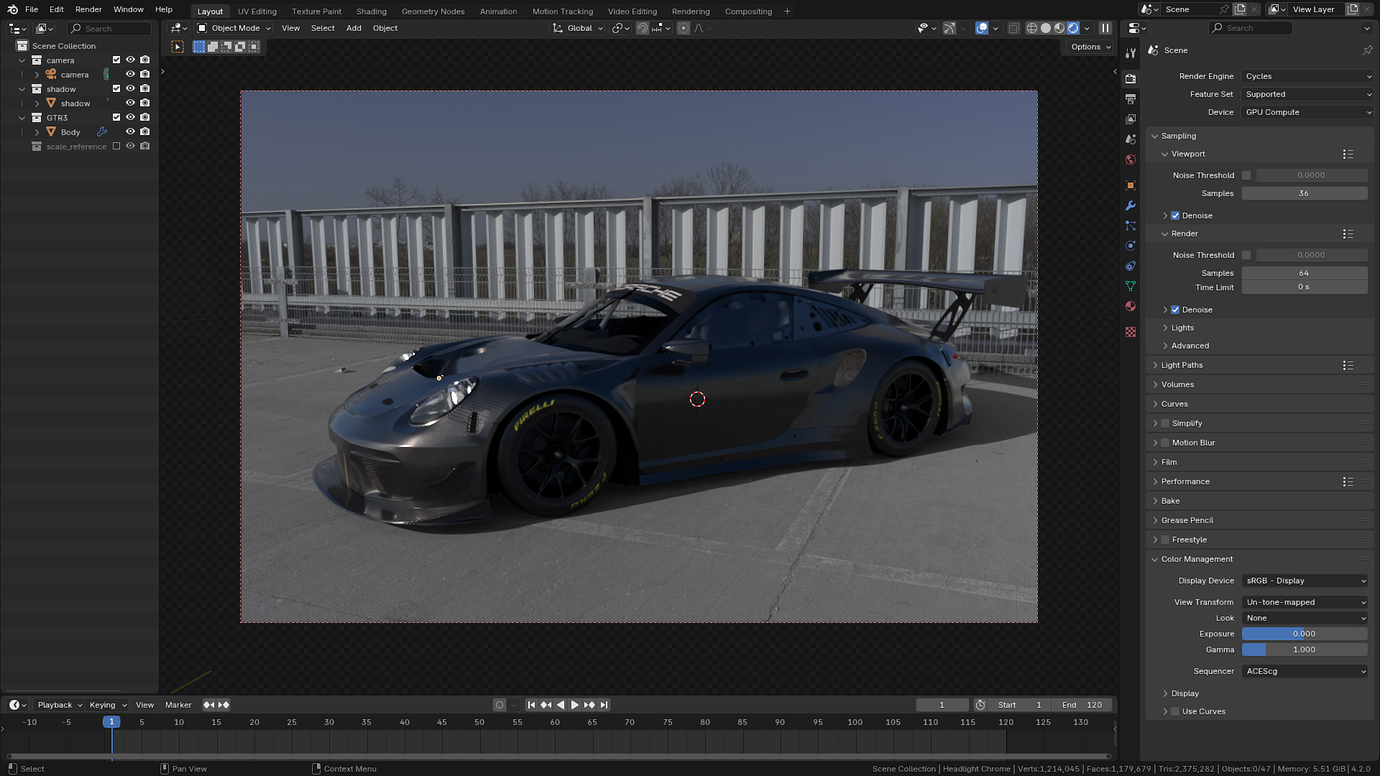This screenshot has width=1380, height=776.
Task: Open the viewport Add menu
Action: coord(354,28)
